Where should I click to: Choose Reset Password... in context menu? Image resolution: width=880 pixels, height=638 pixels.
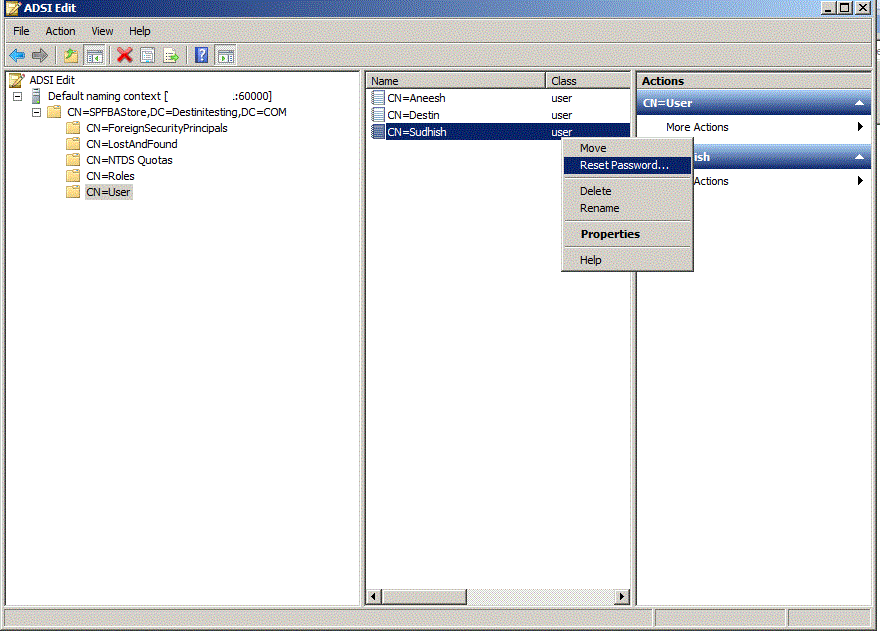click(x=627, y=166)
